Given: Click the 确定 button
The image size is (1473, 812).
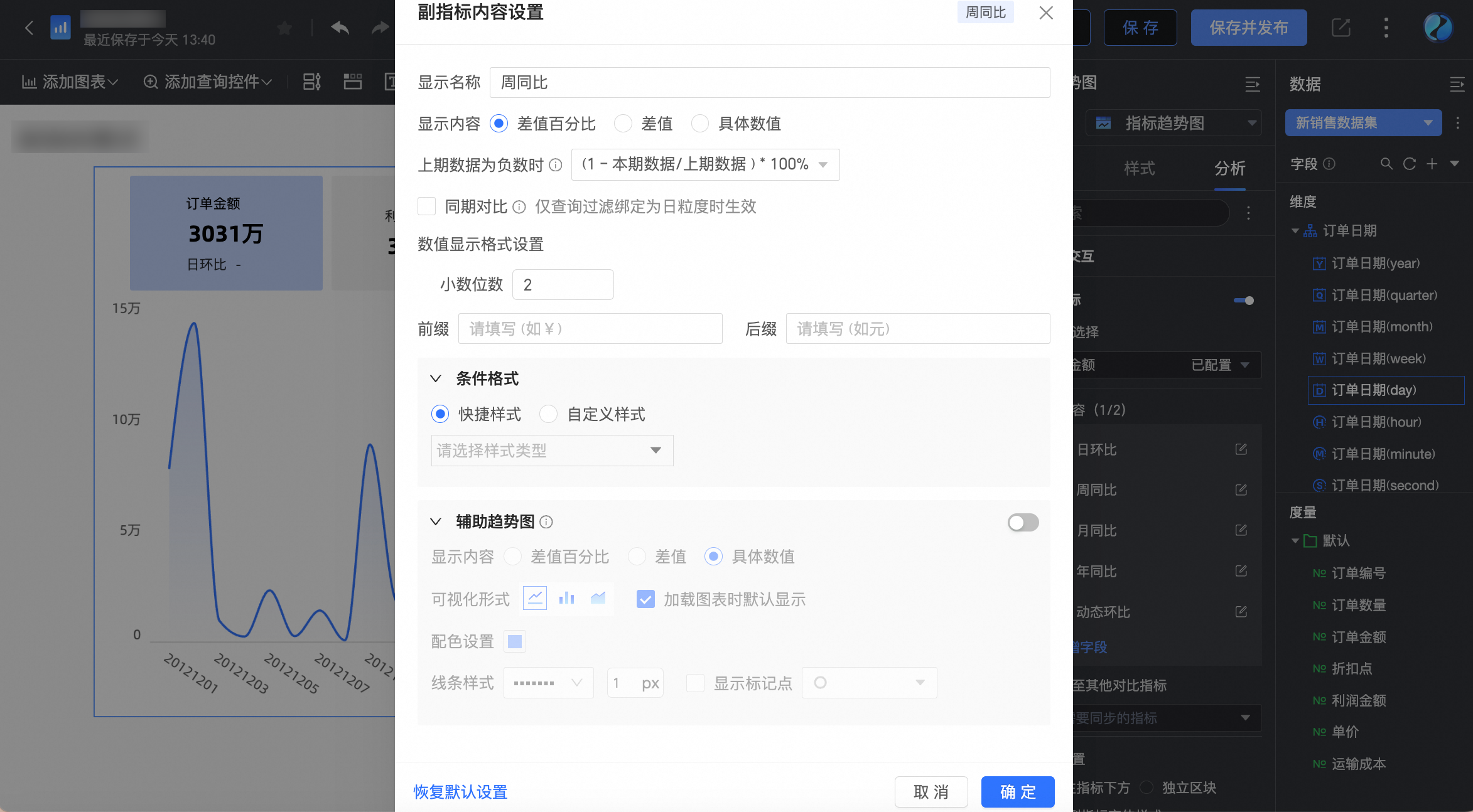Looking at the screenshot, I should [1017, 792].
